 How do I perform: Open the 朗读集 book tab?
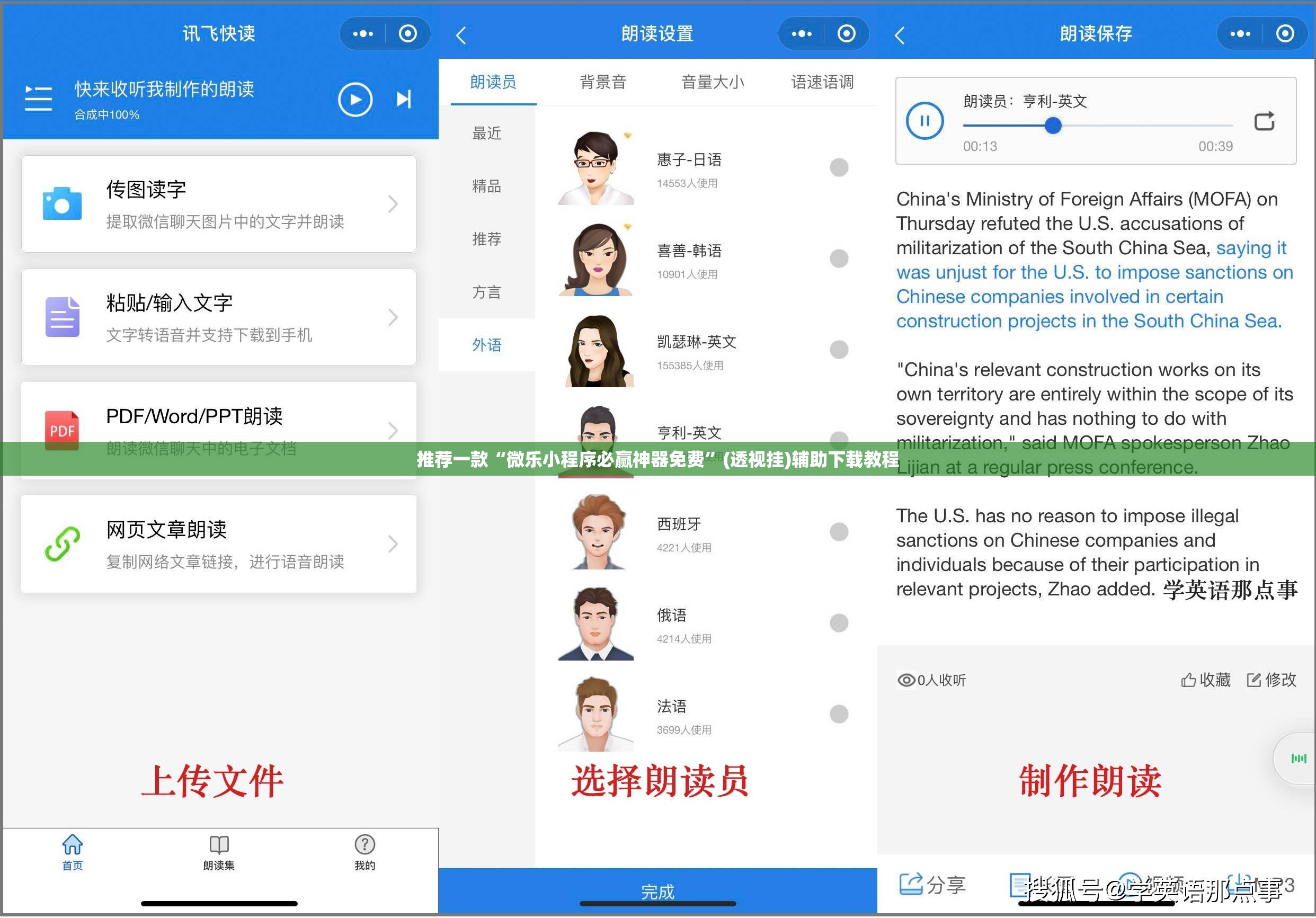pyautogui.click(x=219, y=853)
